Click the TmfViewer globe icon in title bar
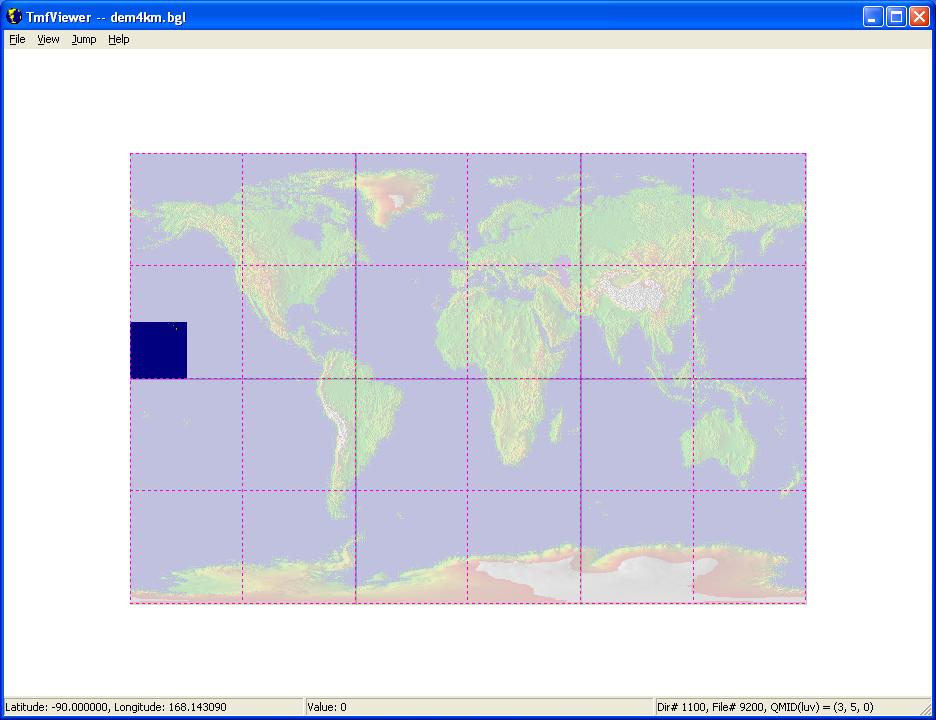This screenshot has width=936, height=720. click(13, 17)
